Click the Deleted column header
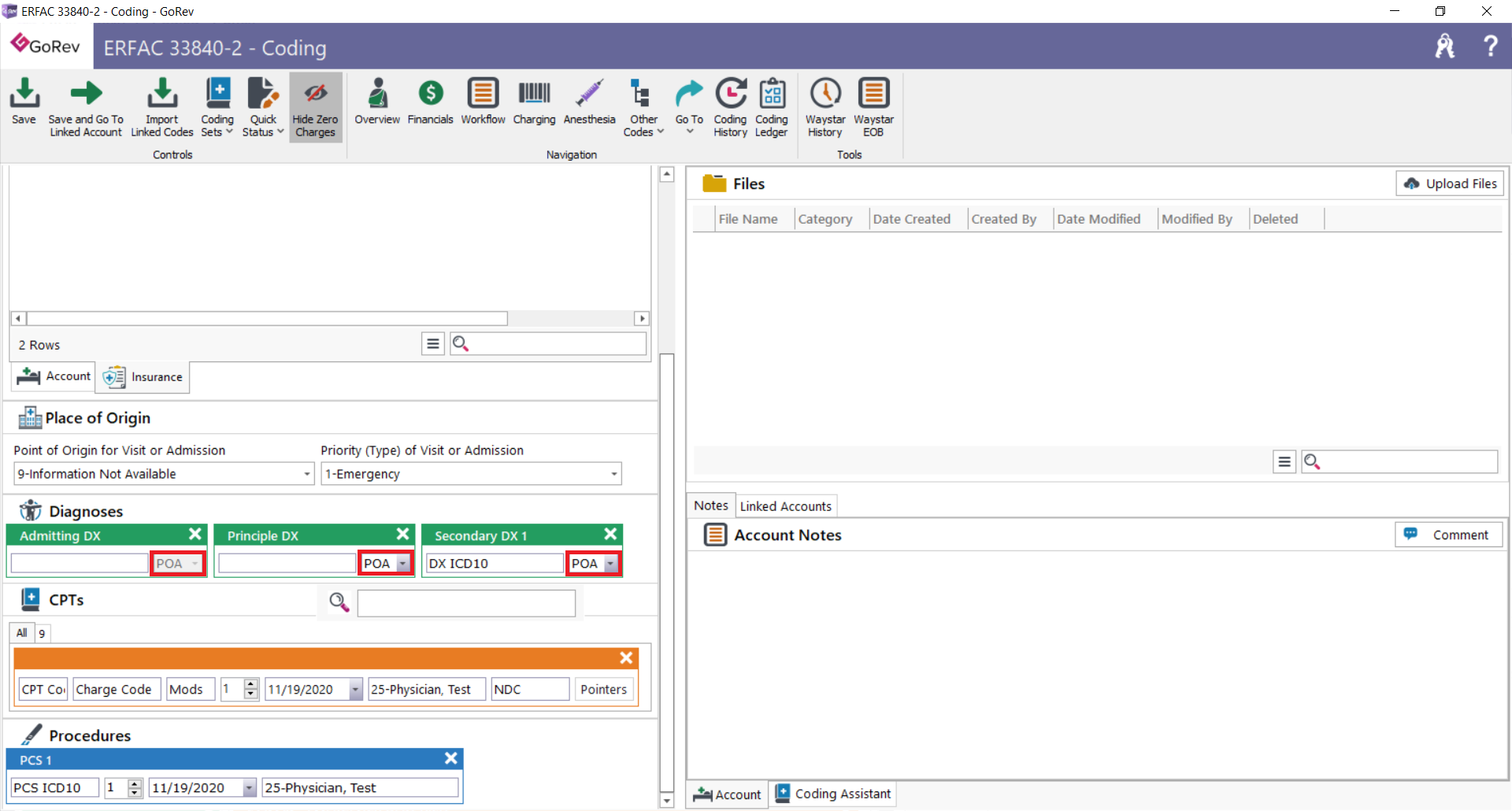 (1275, 219)
